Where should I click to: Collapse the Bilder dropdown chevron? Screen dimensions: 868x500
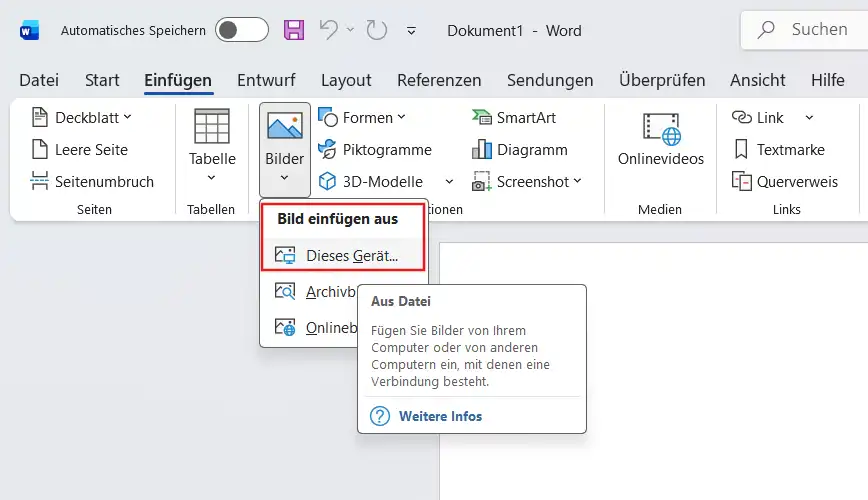(285, 178)
